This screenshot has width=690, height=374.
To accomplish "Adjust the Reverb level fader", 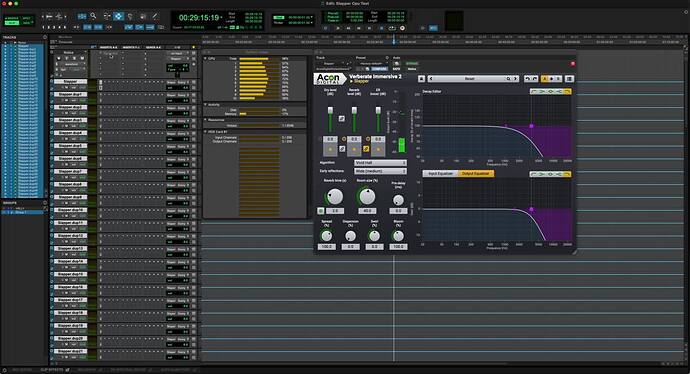I will 354,111.
